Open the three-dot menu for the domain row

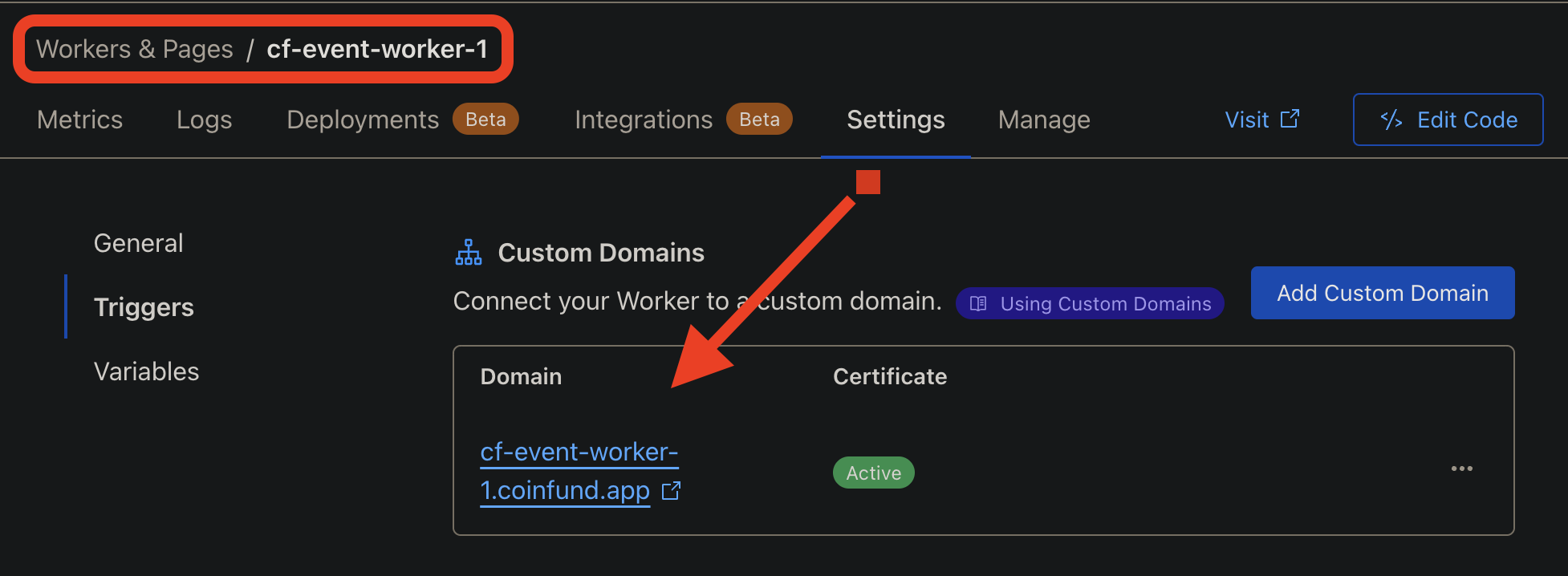click(x=1461, y=469)
